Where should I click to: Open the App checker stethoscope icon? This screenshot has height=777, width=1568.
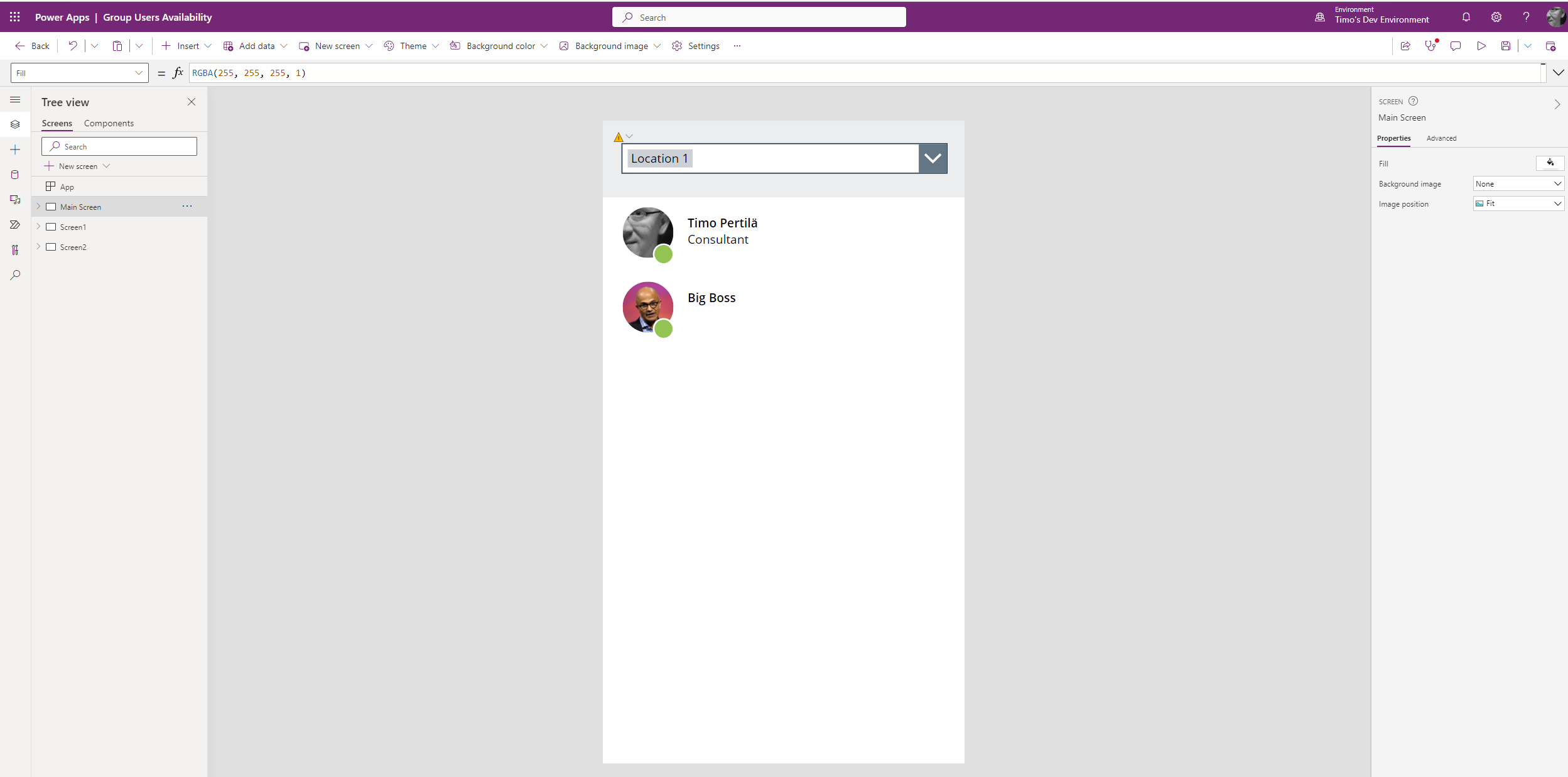(1430, 46)
